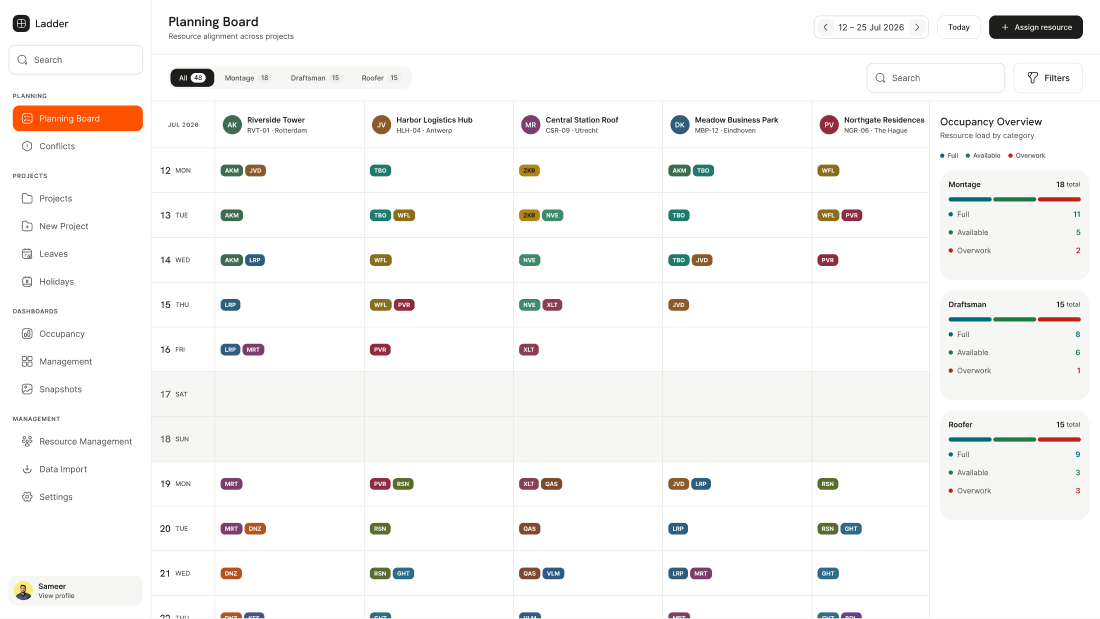
Task: Open the Holidays icon
Action: (27, 281)
